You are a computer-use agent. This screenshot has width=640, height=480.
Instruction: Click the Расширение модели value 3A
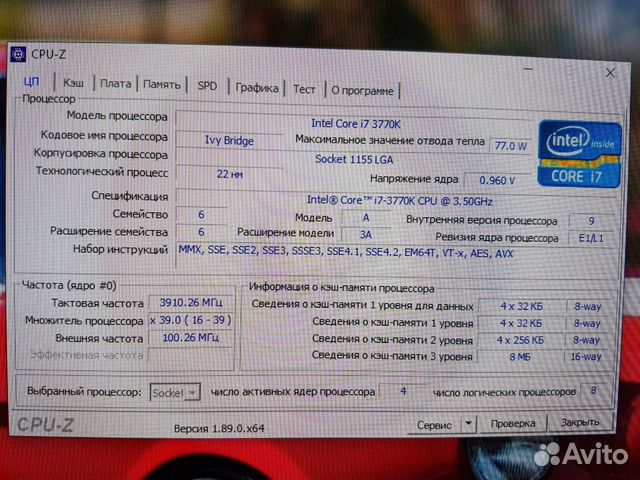(x=366, y=235)
